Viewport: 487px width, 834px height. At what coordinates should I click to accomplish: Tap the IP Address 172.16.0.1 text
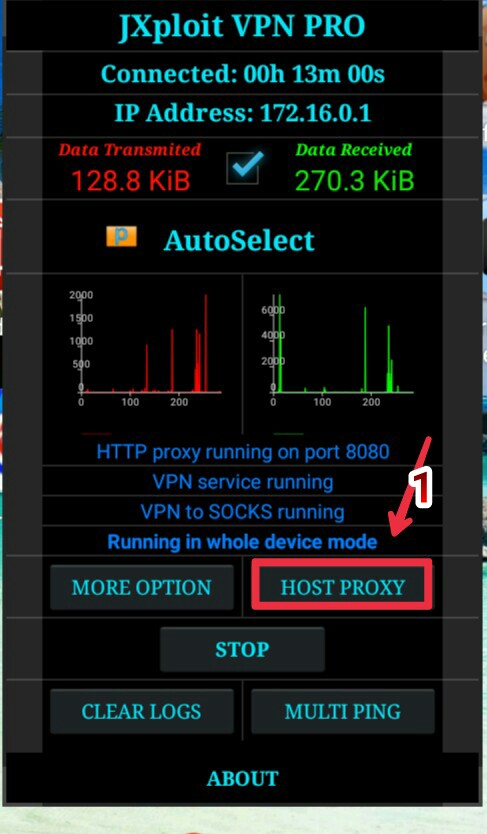(x=242, y=113)
